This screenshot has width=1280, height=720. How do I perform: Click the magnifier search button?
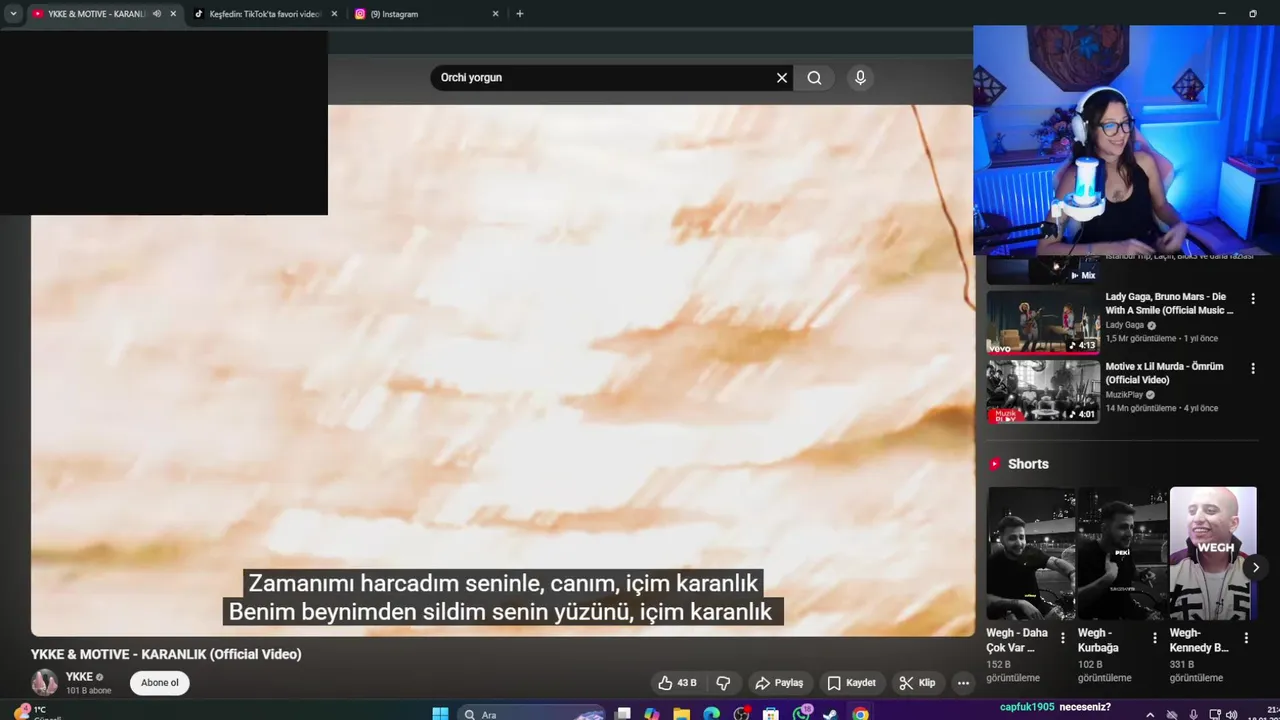[x=815, y=78]
